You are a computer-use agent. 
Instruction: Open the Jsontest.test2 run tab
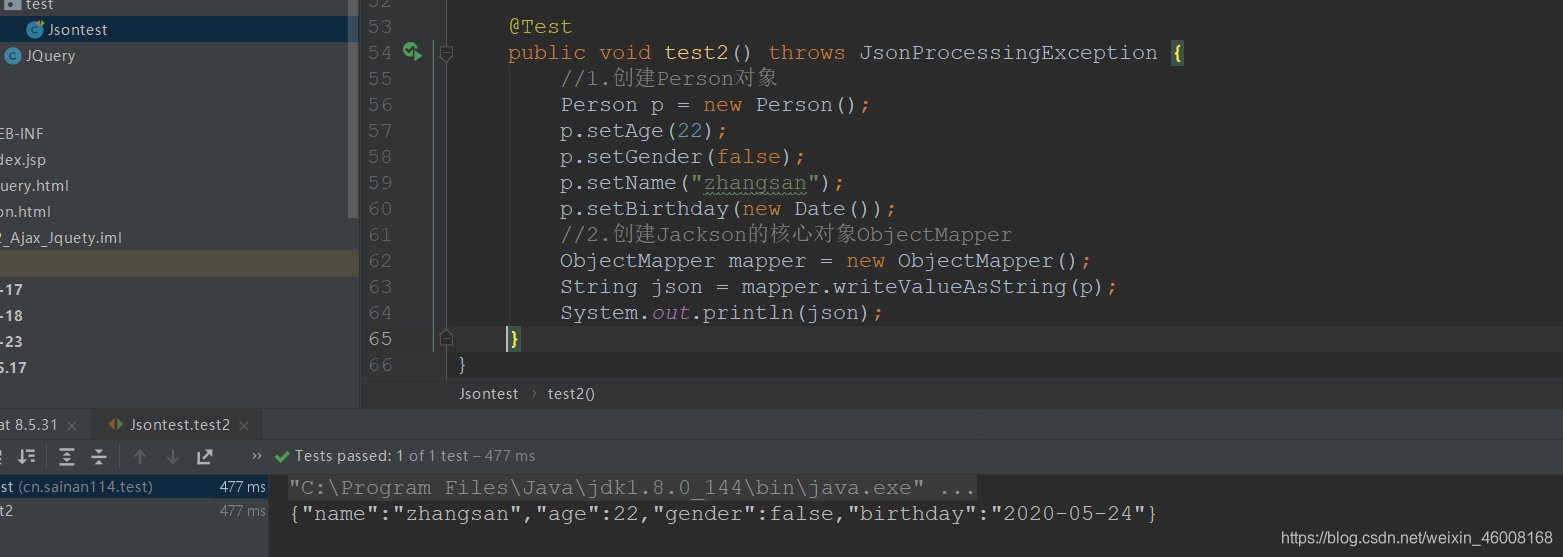(180, 425)
